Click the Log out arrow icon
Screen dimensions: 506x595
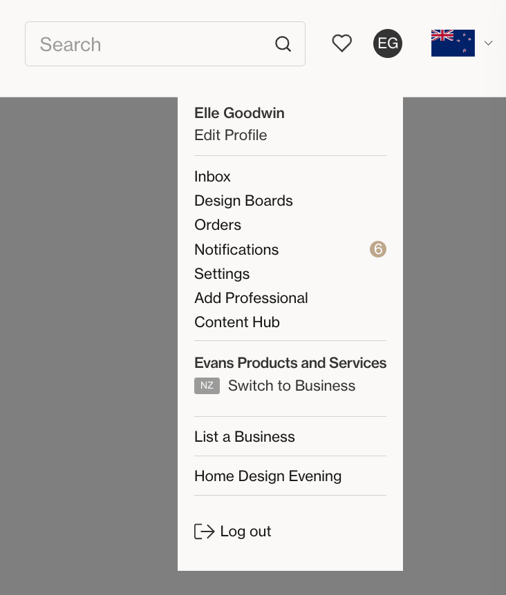click(204, 531)
